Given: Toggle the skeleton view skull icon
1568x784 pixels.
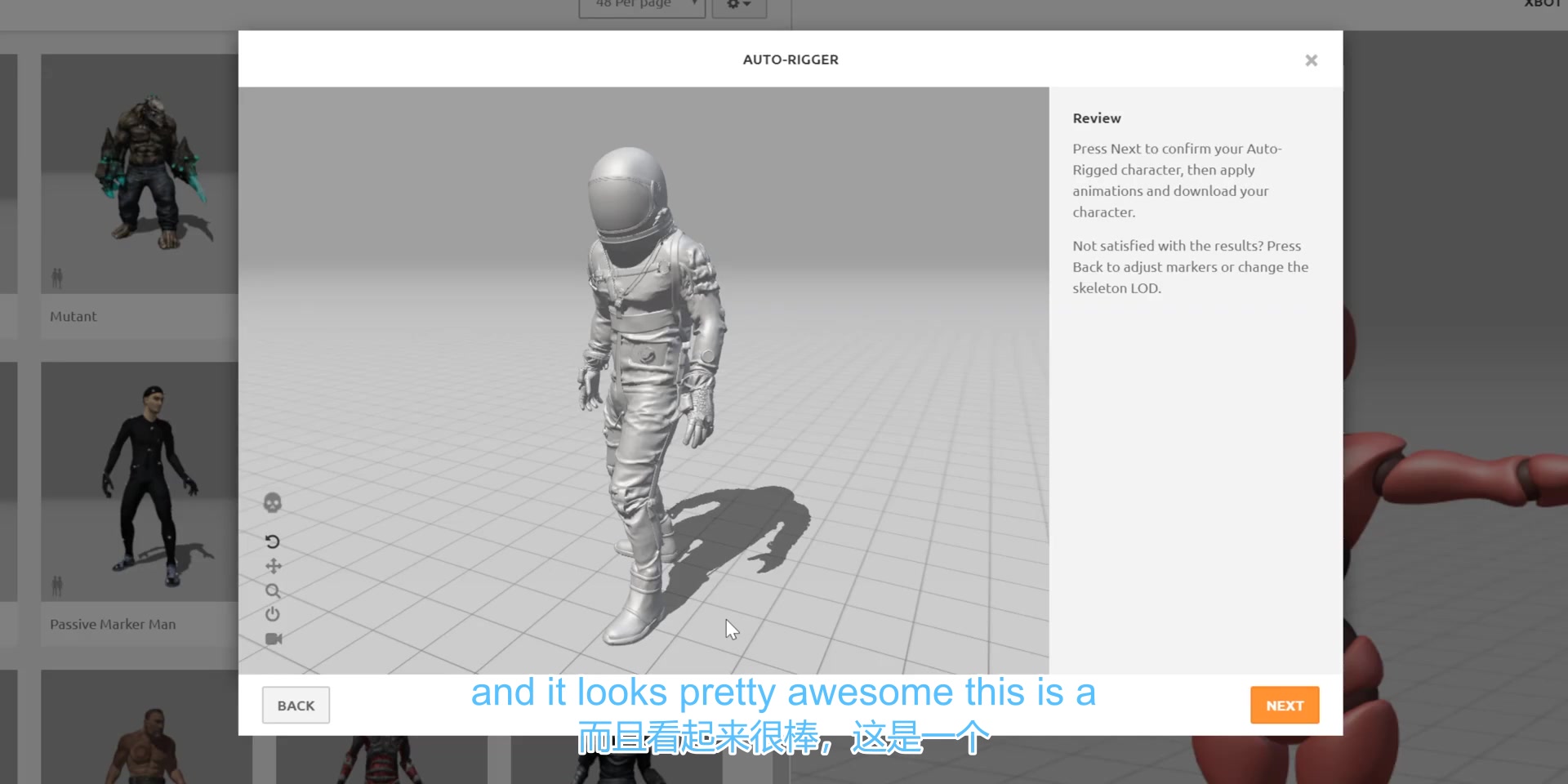Looking at the screenshot, I should tap(273, 503).
